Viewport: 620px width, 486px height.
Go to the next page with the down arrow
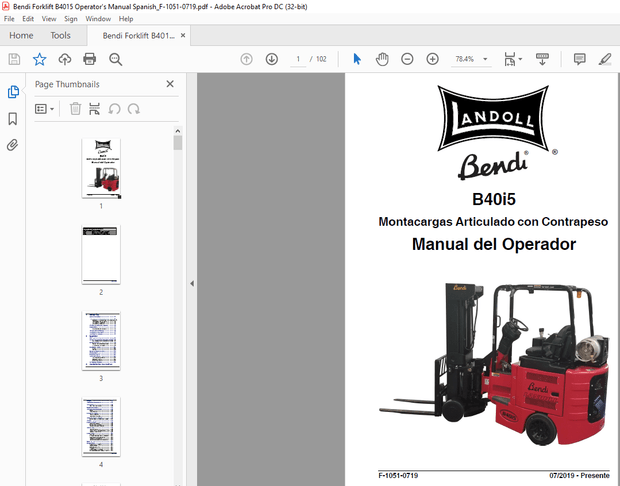[272, 59]
